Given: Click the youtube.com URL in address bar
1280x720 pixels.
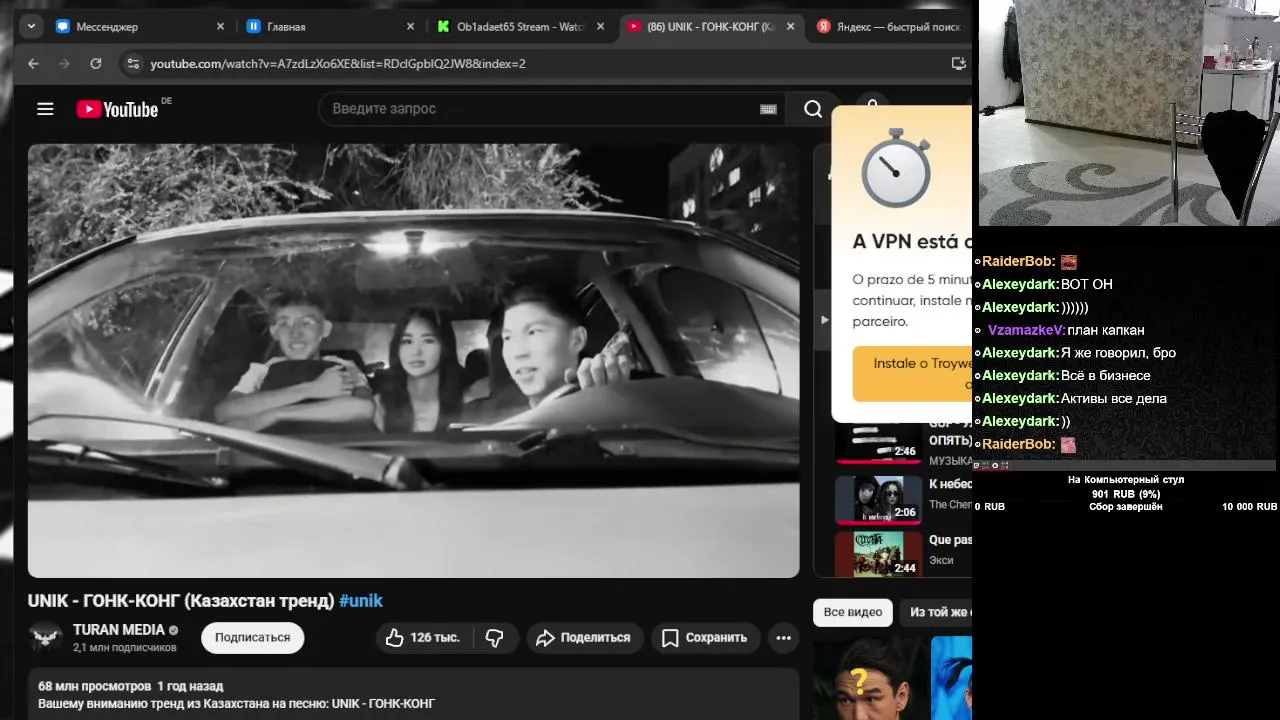Looking at the screenshot, I should click(338, 63).
